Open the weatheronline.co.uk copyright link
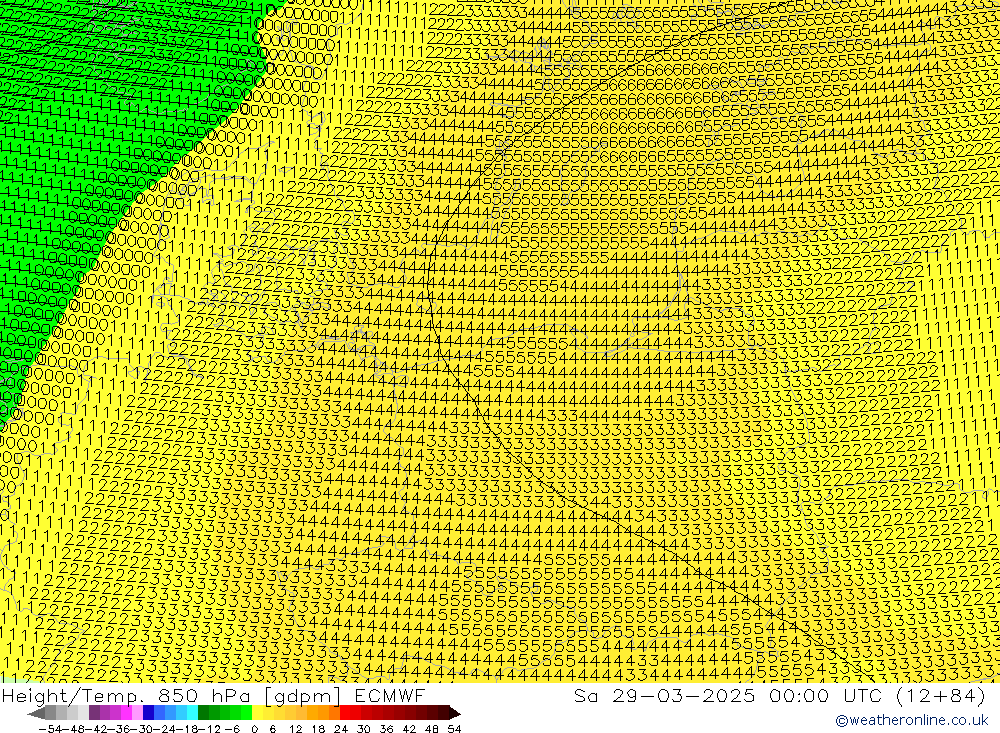 tap(912, 720)
